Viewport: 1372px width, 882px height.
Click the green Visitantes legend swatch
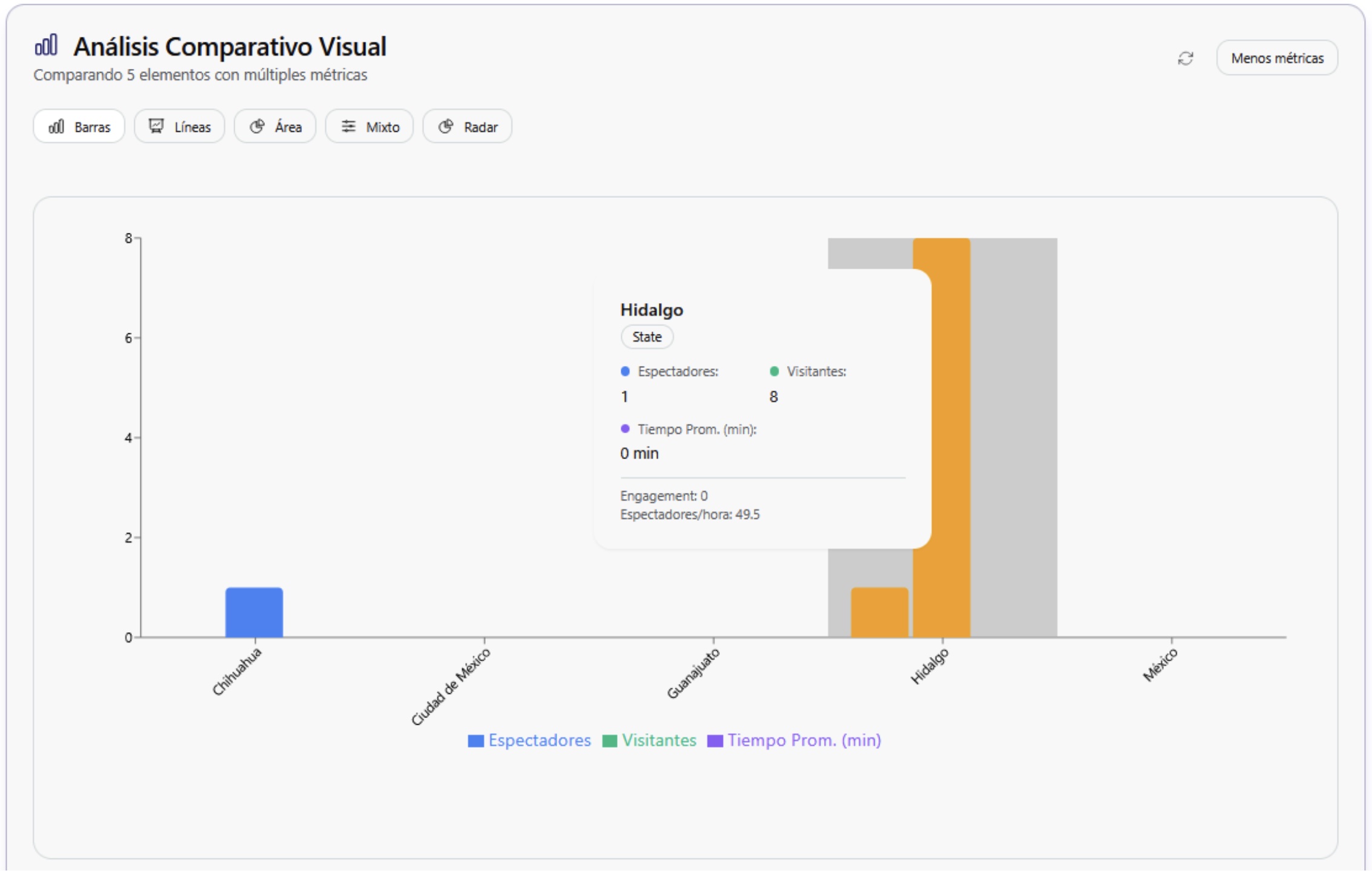(610, 741)
